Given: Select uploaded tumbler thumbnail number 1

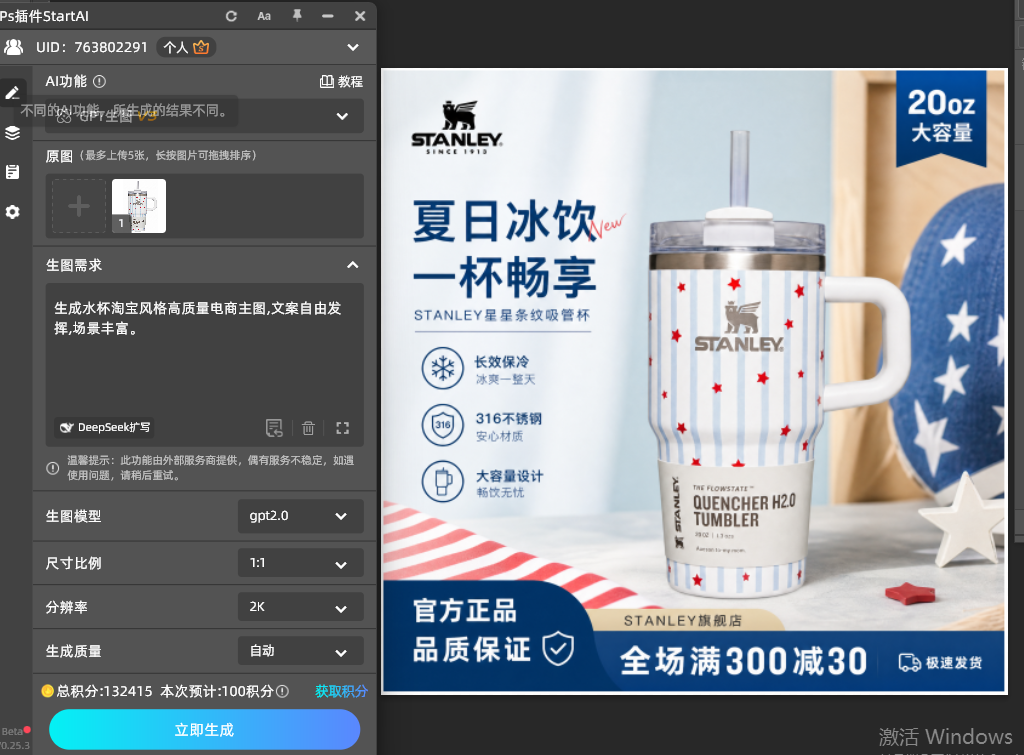Looking at the screenshot, I should [139, 206].
